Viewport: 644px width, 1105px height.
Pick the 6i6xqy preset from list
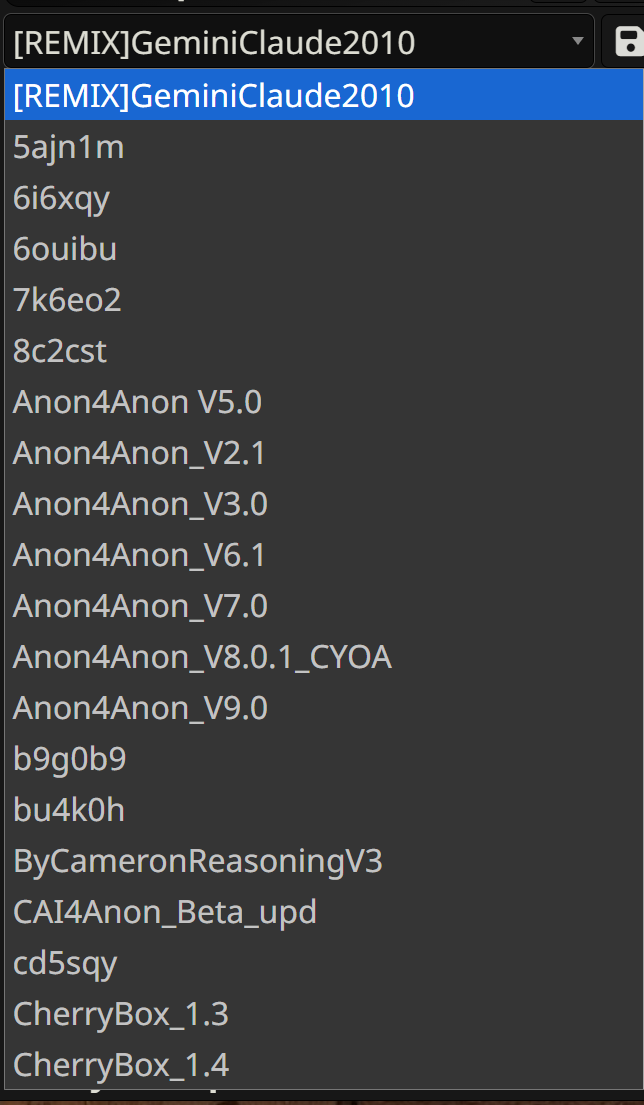[62, 199]
